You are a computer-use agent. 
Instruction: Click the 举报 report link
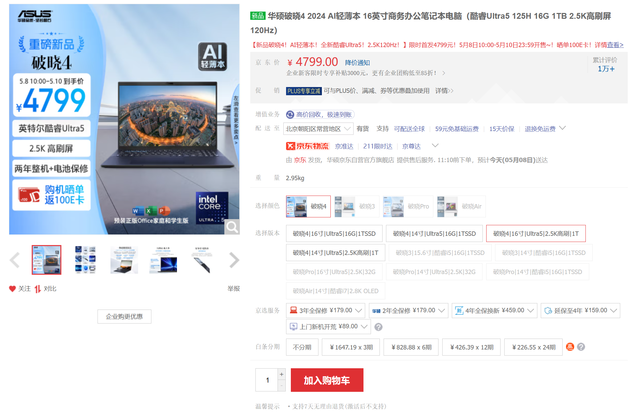(x=233, y=289)
